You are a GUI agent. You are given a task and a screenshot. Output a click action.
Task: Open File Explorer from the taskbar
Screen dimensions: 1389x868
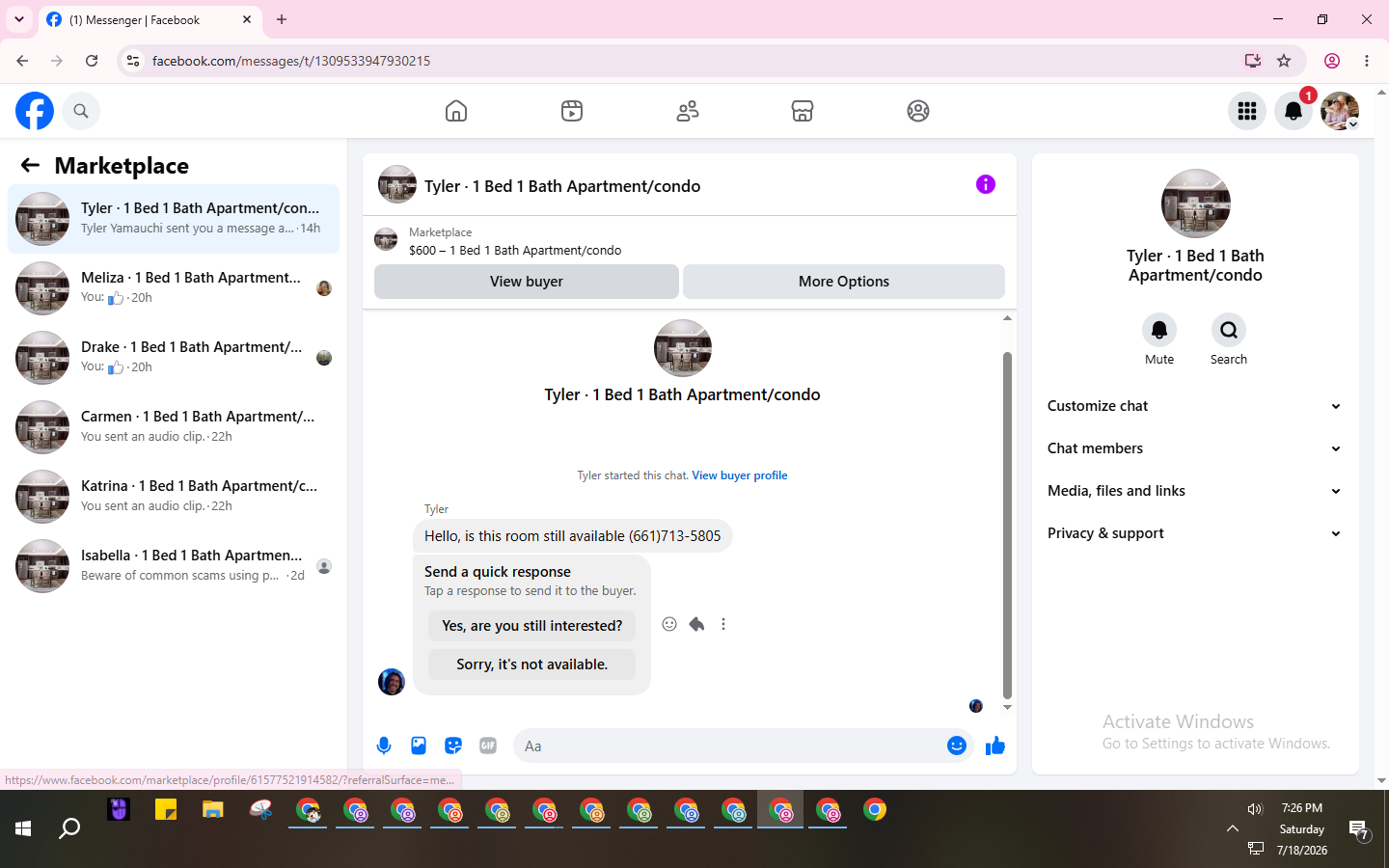click(x=213, y=810)
